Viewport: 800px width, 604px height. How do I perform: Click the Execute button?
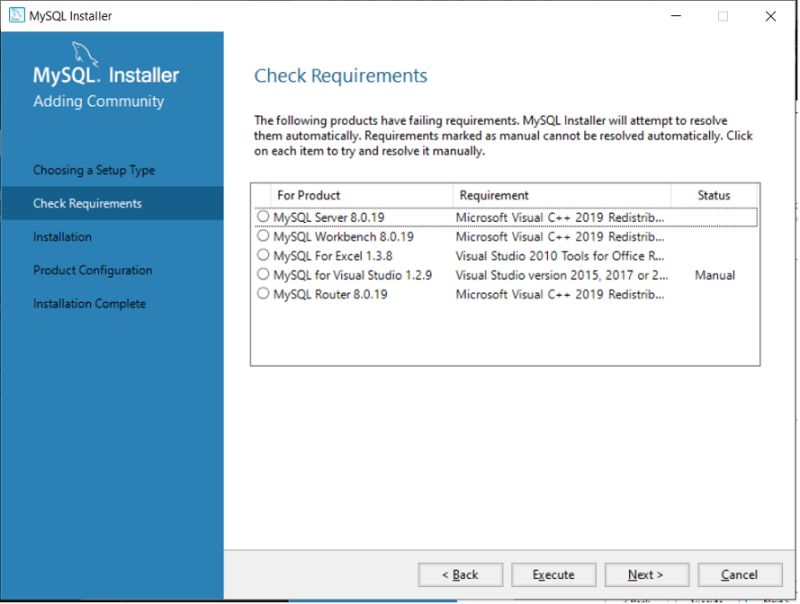(x=554, y=574)
